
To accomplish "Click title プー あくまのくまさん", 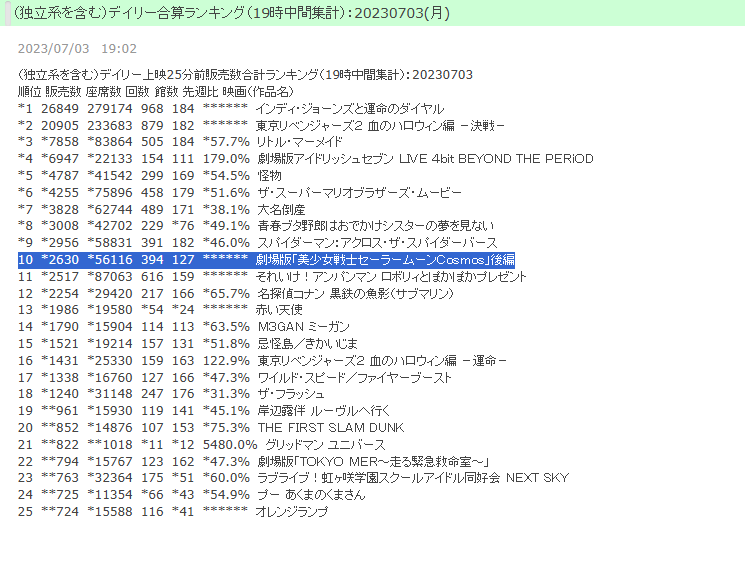I will (x=311, y=495).
